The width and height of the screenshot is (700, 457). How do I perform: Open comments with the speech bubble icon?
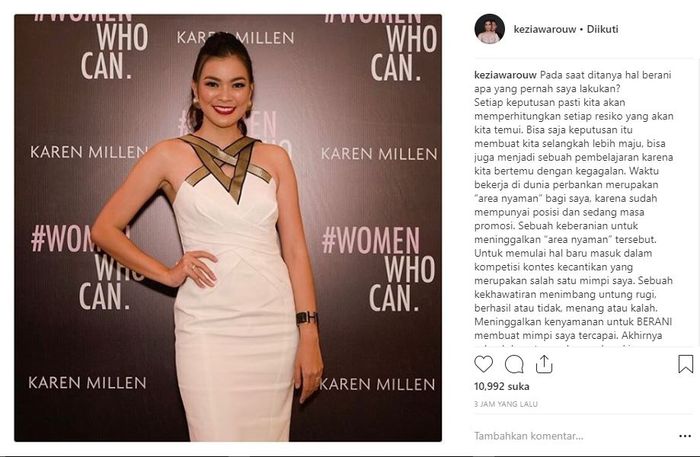tap(514, 364)
